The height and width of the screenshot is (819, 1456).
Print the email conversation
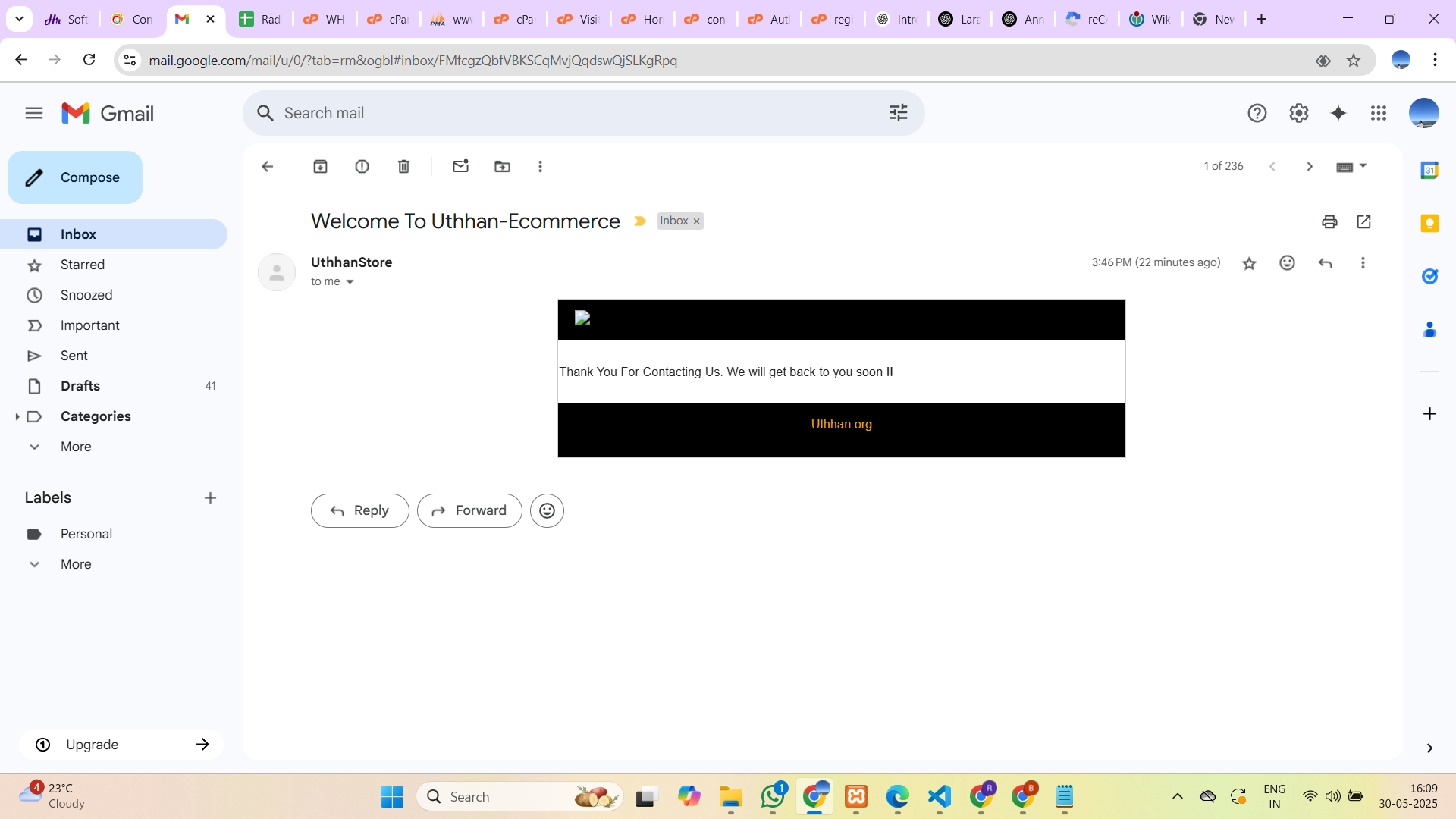[x=1329, y=221]
